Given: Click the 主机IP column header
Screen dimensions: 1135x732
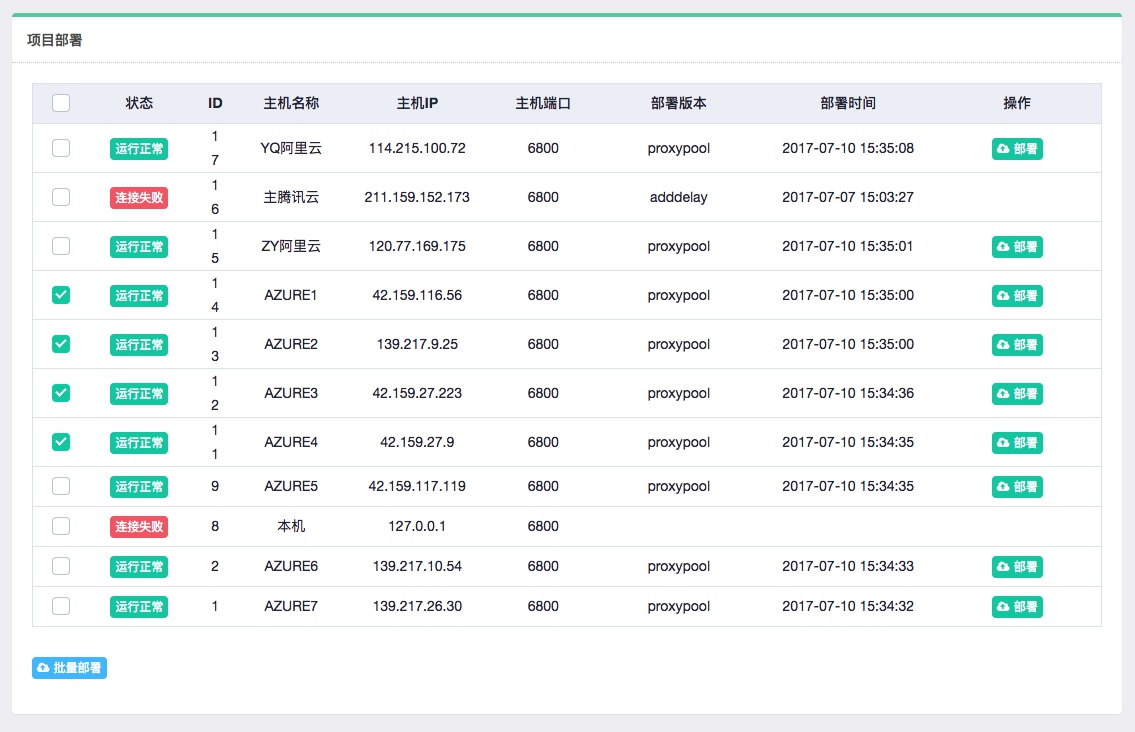Looking at the screenshot, I should pos(417,103).
